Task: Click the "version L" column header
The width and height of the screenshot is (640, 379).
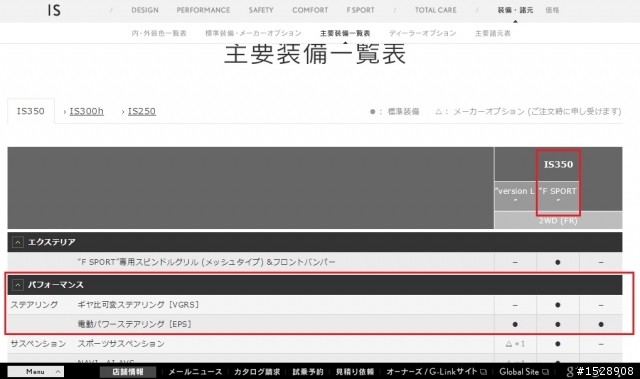Action: pyautogui.click(x=515, y=195)
